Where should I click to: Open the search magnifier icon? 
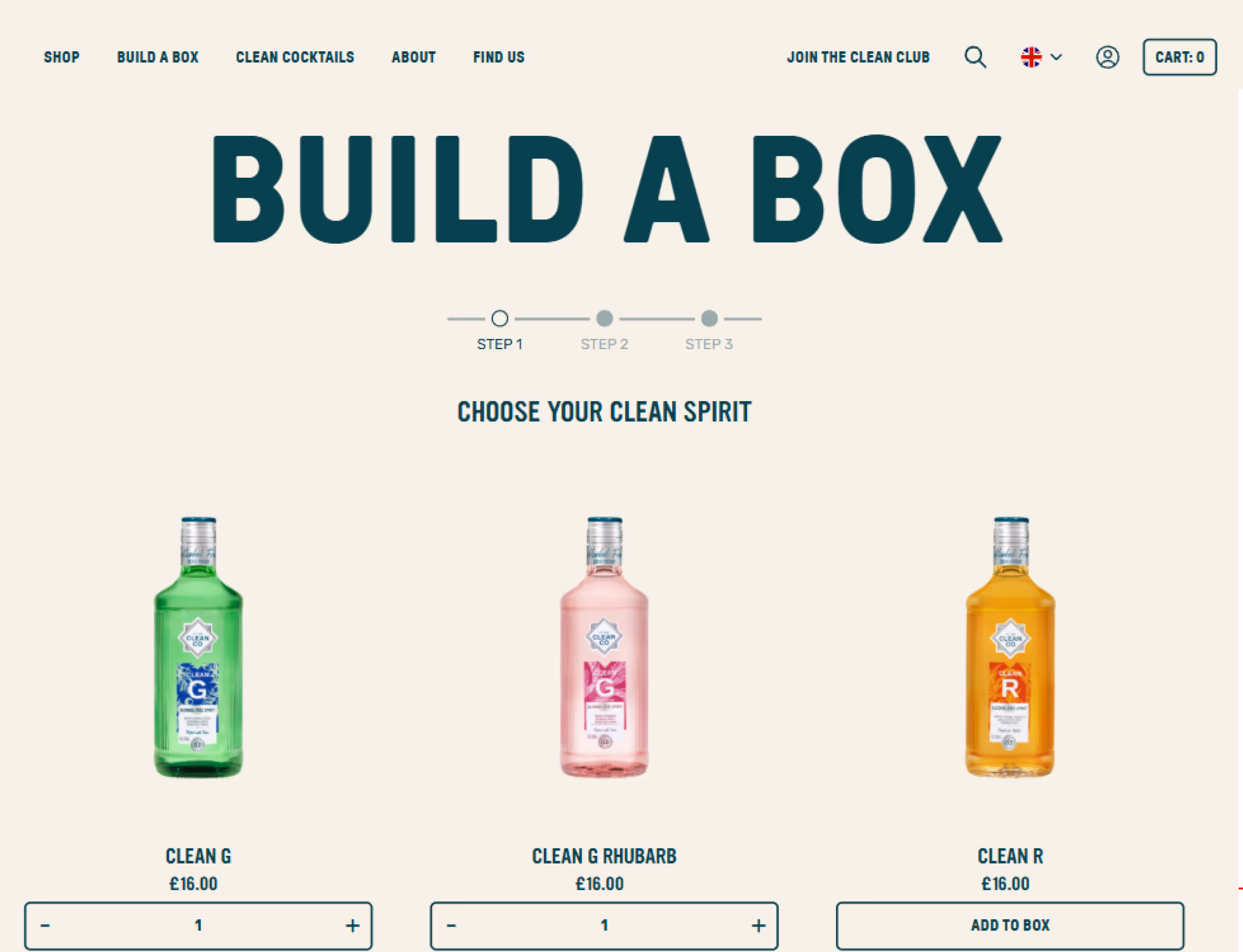pos(975,57)
